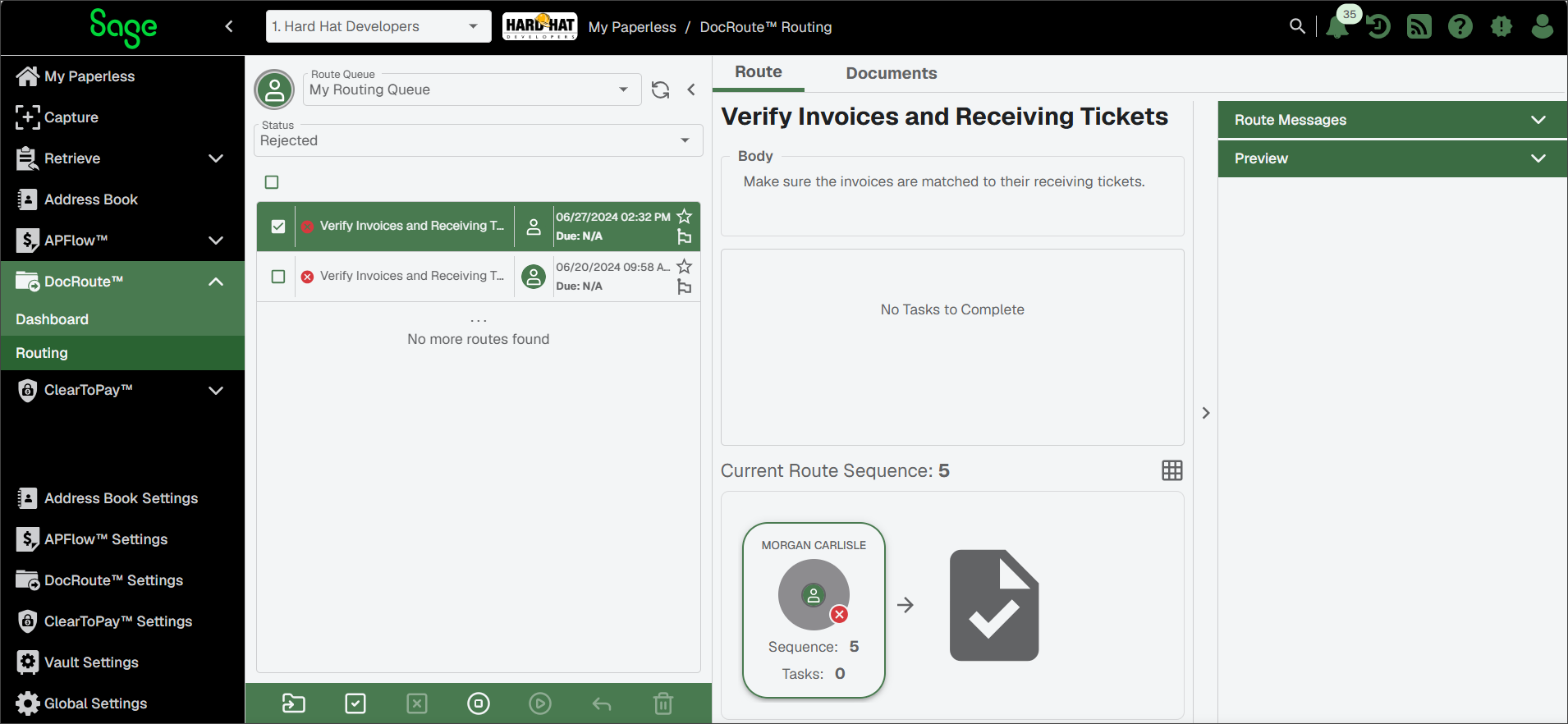Open Address Book Settings

tap(122, 498)
